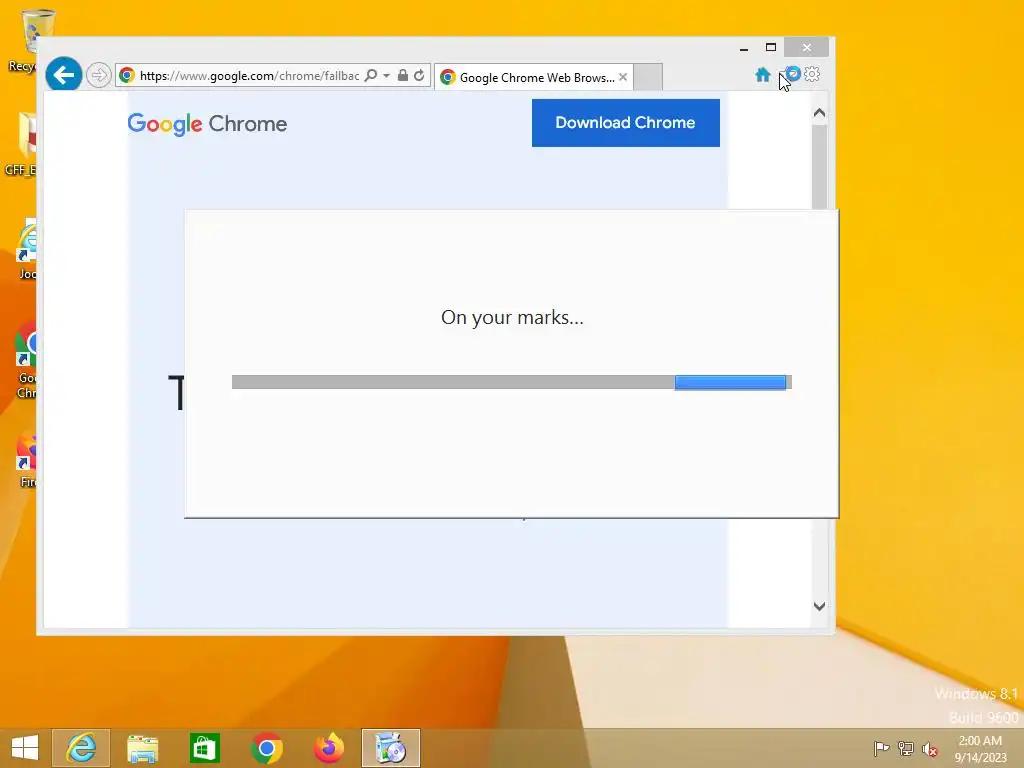Select the Firefox desktop shortcut

click(27, 460)
